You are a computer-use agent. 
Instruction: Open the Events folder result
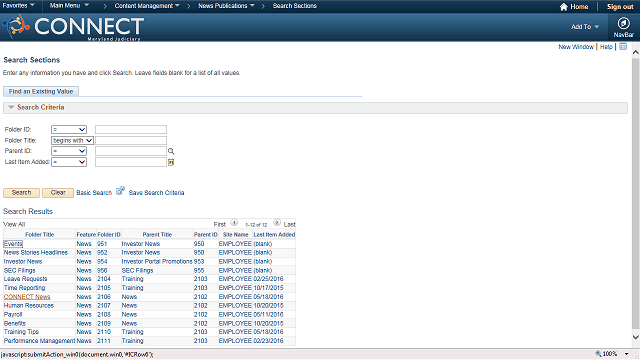click(13, 244)
